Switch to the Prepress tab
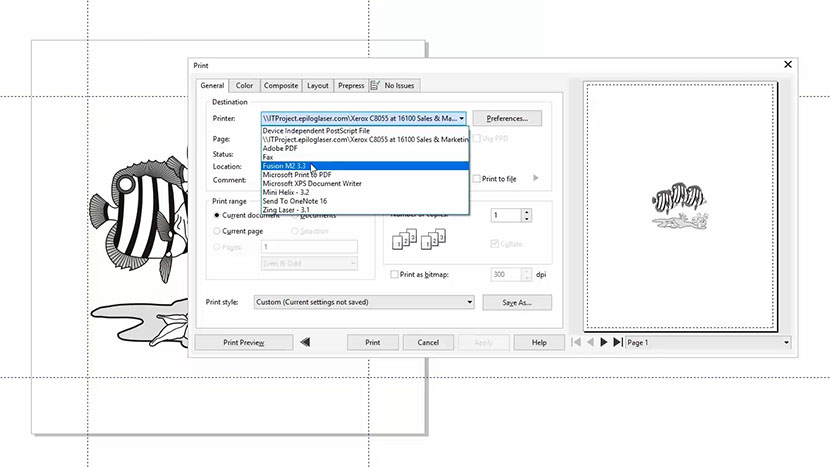The image size is (830, 467). [350, 86]
